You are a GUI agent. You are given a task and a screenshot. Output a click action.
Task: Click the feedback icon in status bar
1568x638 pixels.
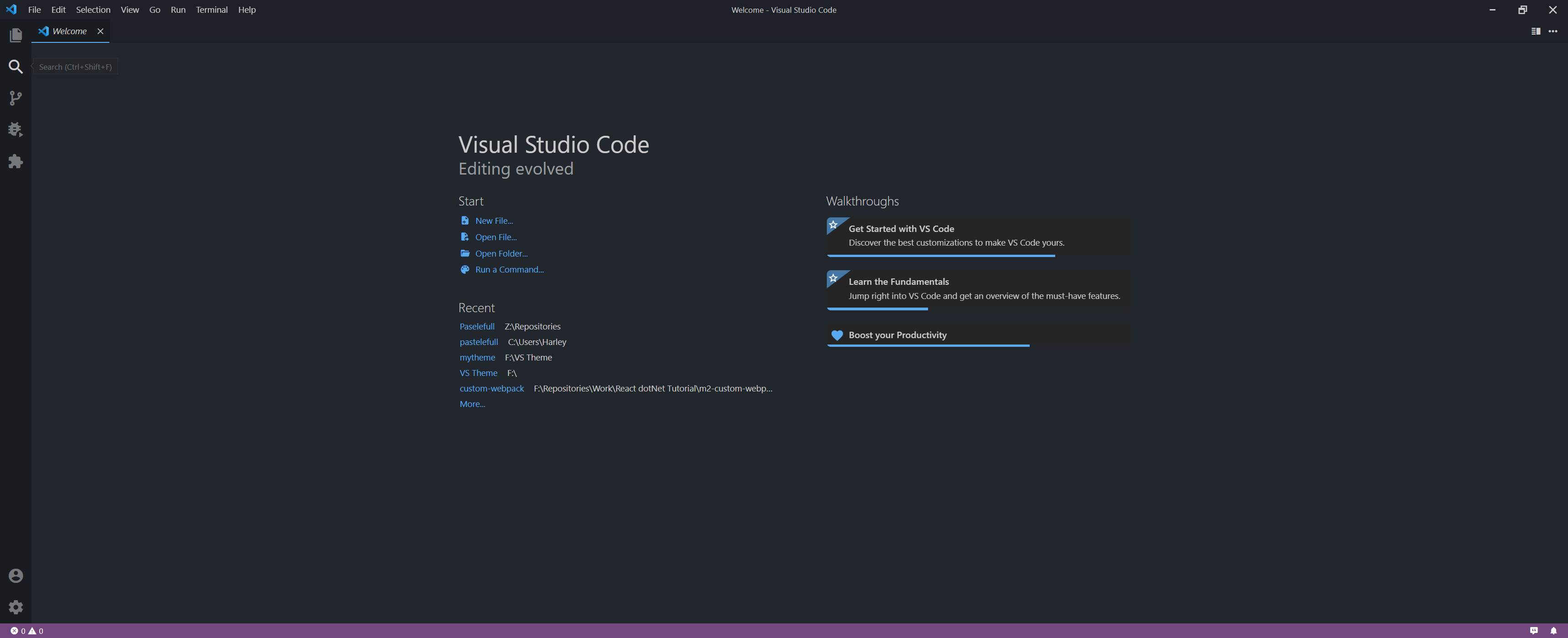click(1533, 631)
